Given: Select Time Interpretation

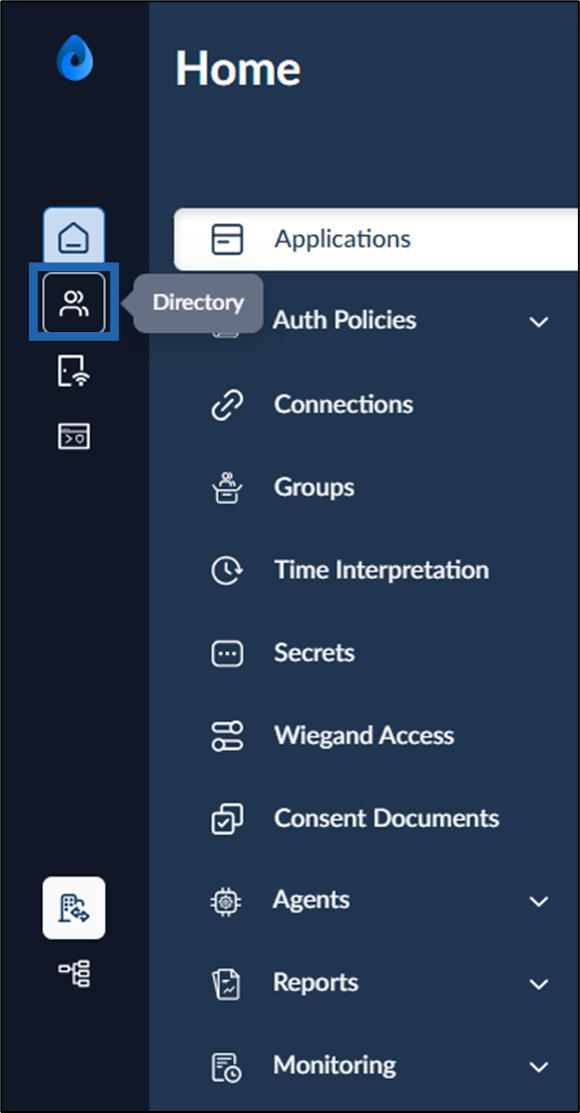Looking at the screenshot, I should (x=381, y=570).
